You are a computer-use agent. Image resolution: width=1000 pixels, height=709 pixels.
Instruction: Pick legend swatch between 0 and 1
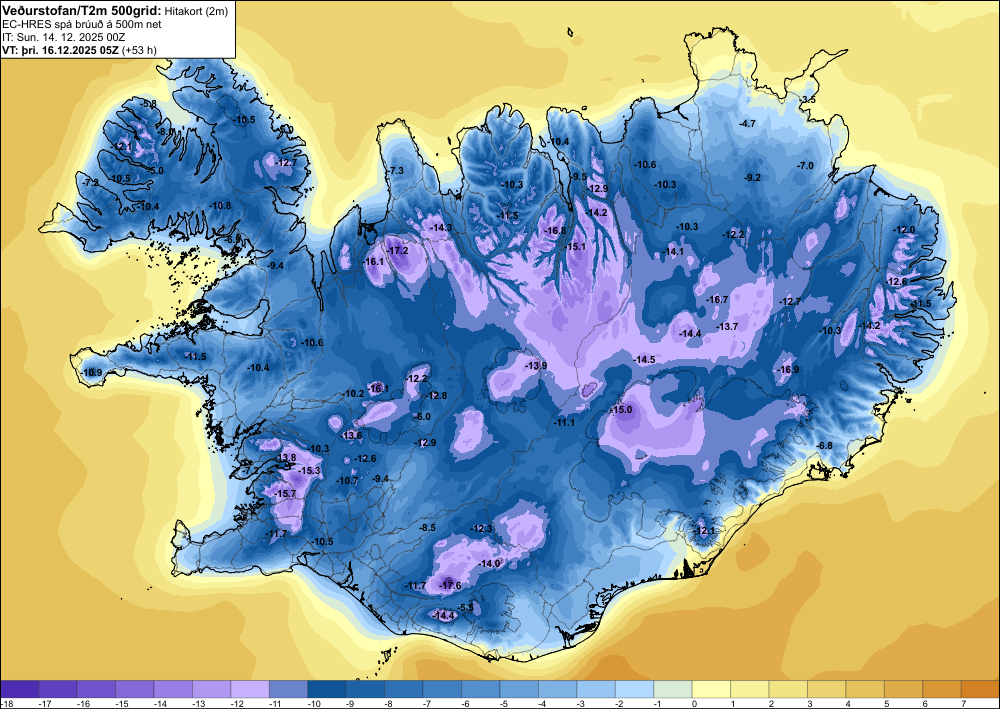pyautogui.click(x=711, y=689)
